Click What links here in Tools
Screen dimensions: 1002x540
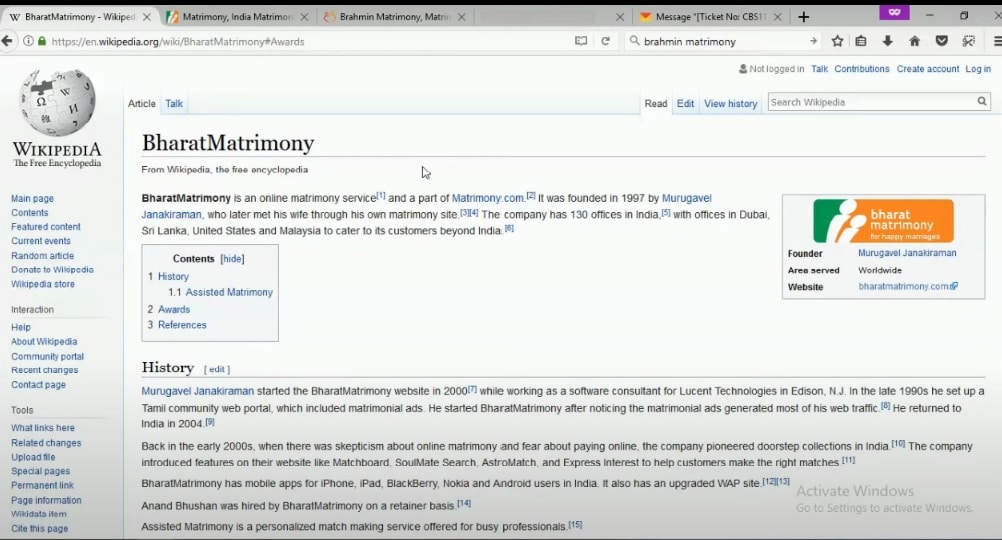point(42,428)
